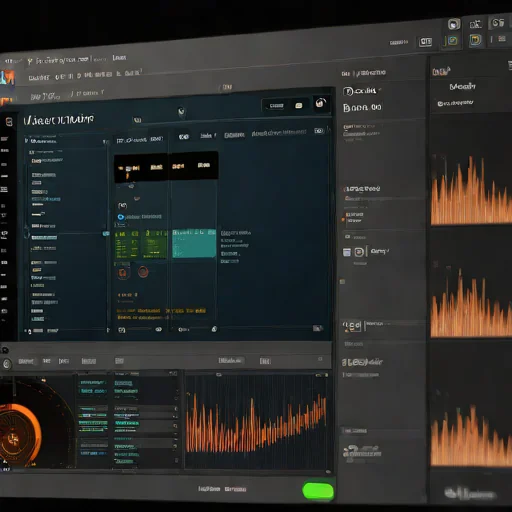This screenshot has width=512, height=512.
Task: Select the highlighted row in the left tree list
Action: pyautogui.click(x=44, y=238)
